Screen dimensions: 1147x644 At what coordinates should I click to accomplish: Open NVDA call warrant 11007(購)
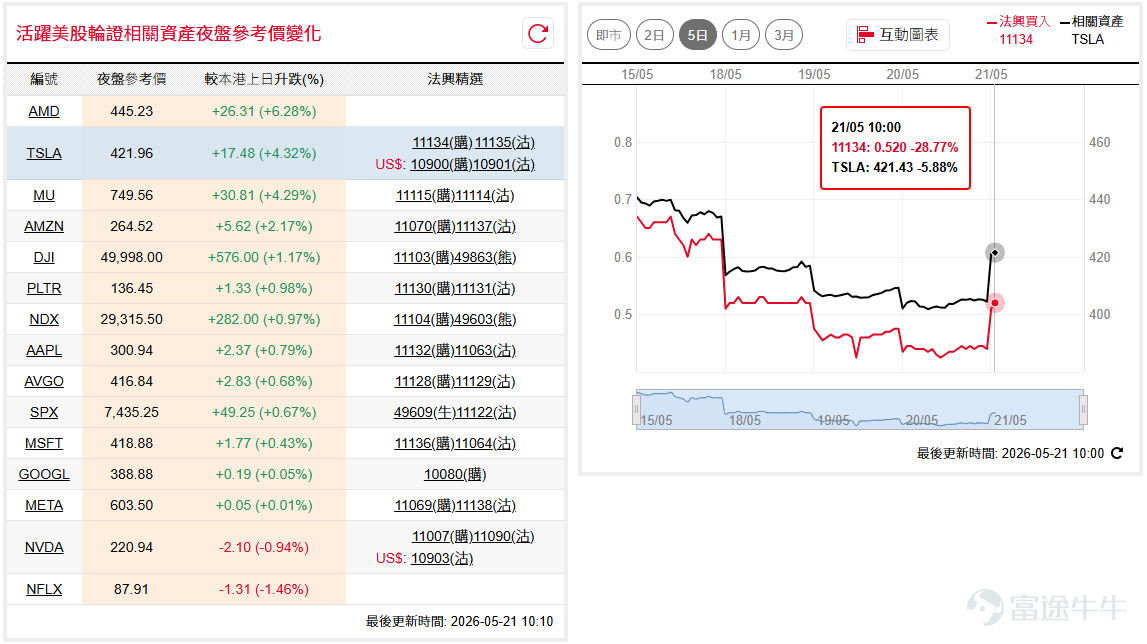(442, 536)
